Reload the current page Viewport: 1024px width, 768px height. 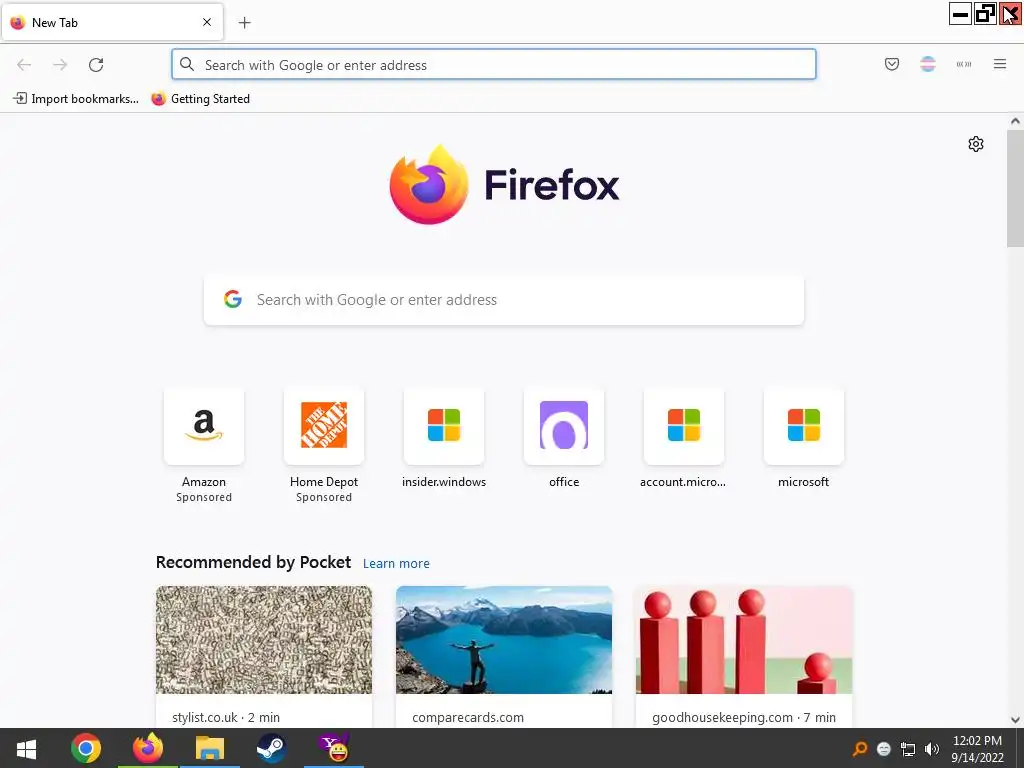pyautogui.click(x=96, y=65)
